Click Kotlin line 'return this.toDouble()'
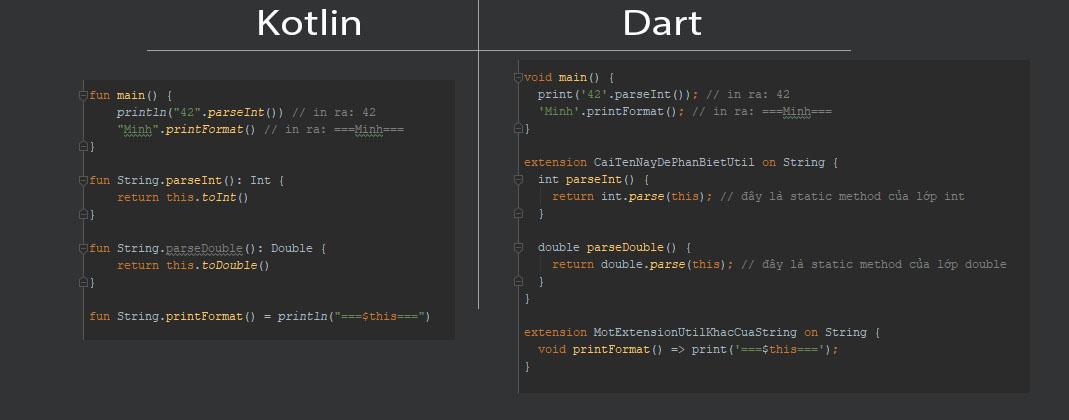 pyautogui.click(x=194, y=265)
